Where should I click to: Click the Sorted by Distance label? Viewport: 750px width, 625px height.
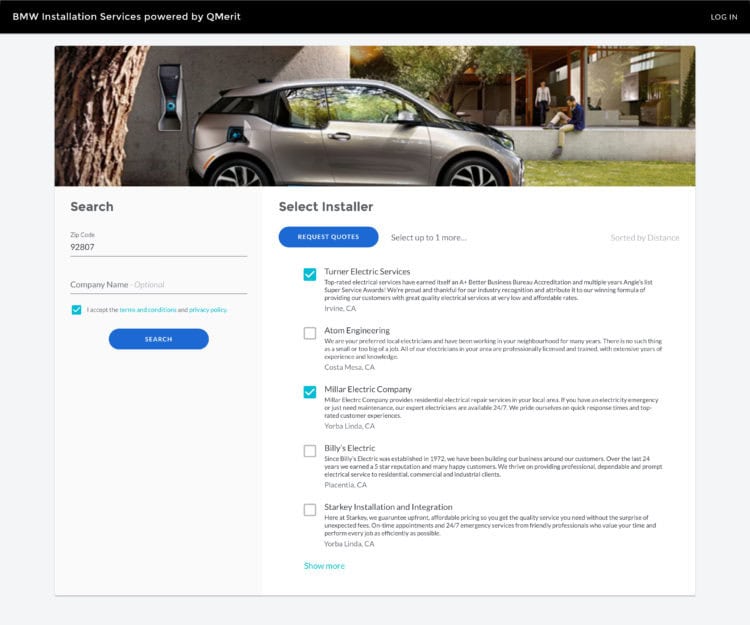644,238
